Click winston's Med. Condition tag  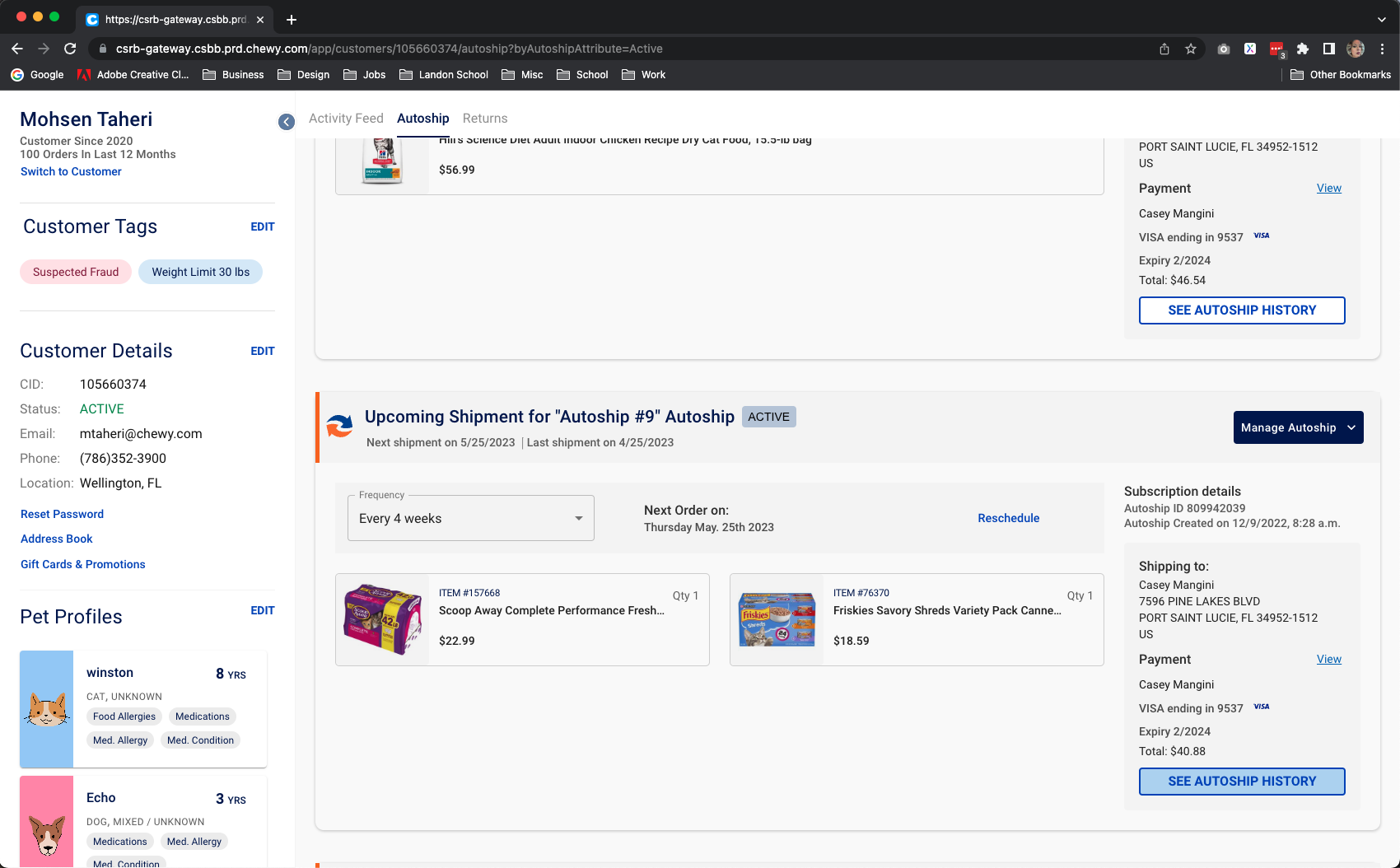click(x=200, y=740)
